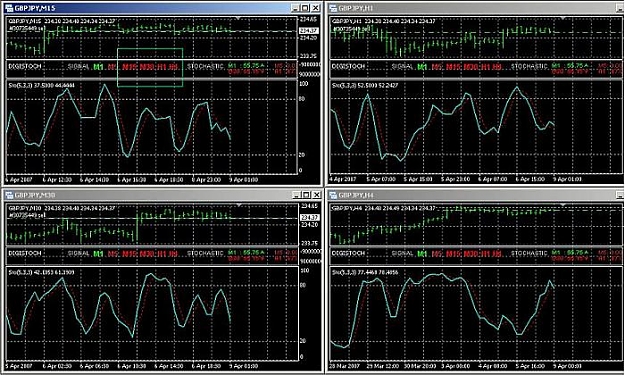Click the 233.75 price scale value in M15 window
This screenshot has height=375, width=625.
click(x=309, y=56)
